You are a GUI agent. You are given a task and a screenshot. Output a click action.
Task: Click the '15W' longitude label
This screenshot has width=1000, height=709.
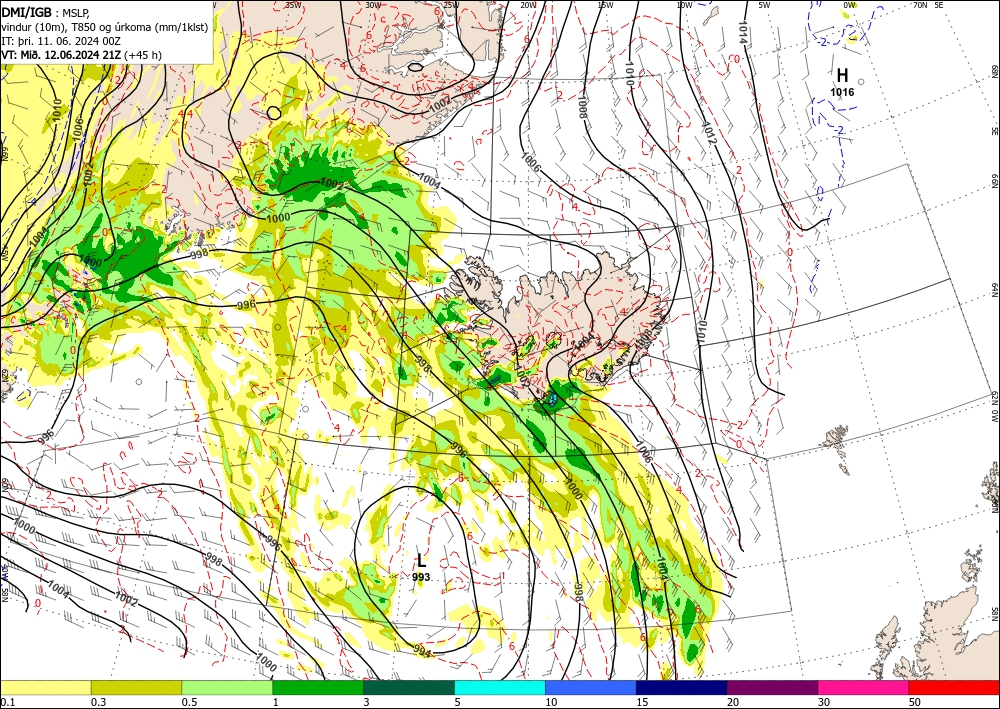coord(606,5)
